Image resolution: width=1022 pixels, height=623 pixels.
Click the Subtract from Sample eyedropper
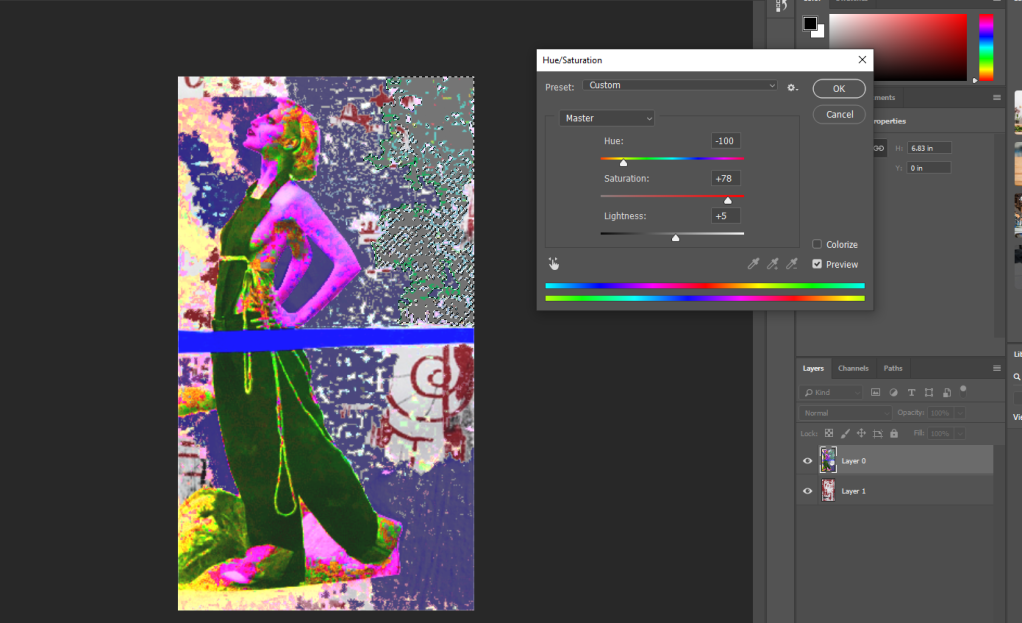(x=791, y=264)
